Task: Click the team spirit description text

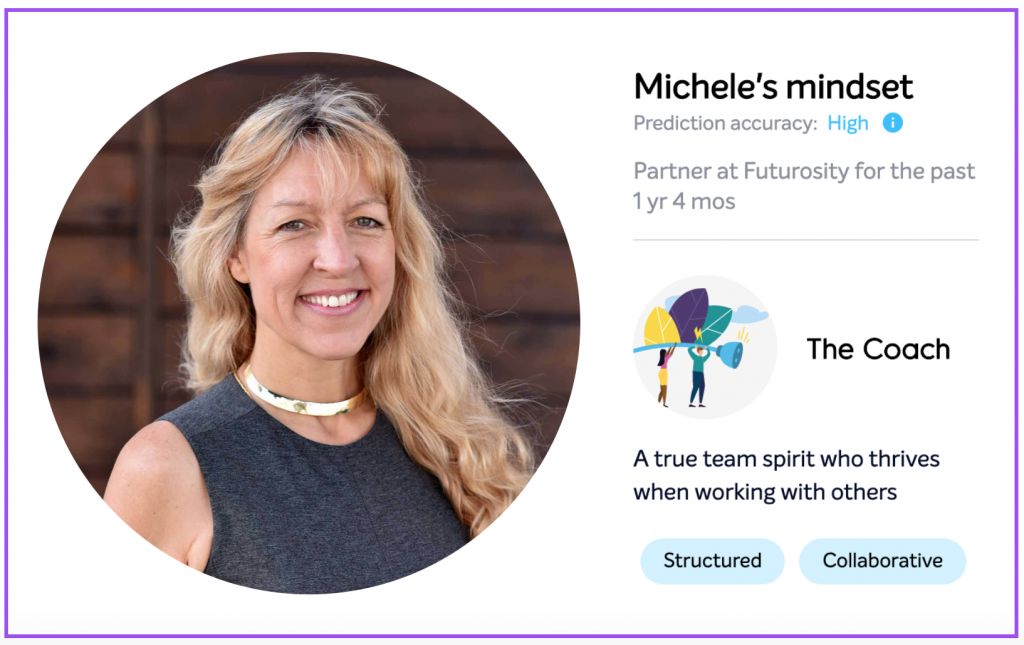Action: tap(786, 475)
